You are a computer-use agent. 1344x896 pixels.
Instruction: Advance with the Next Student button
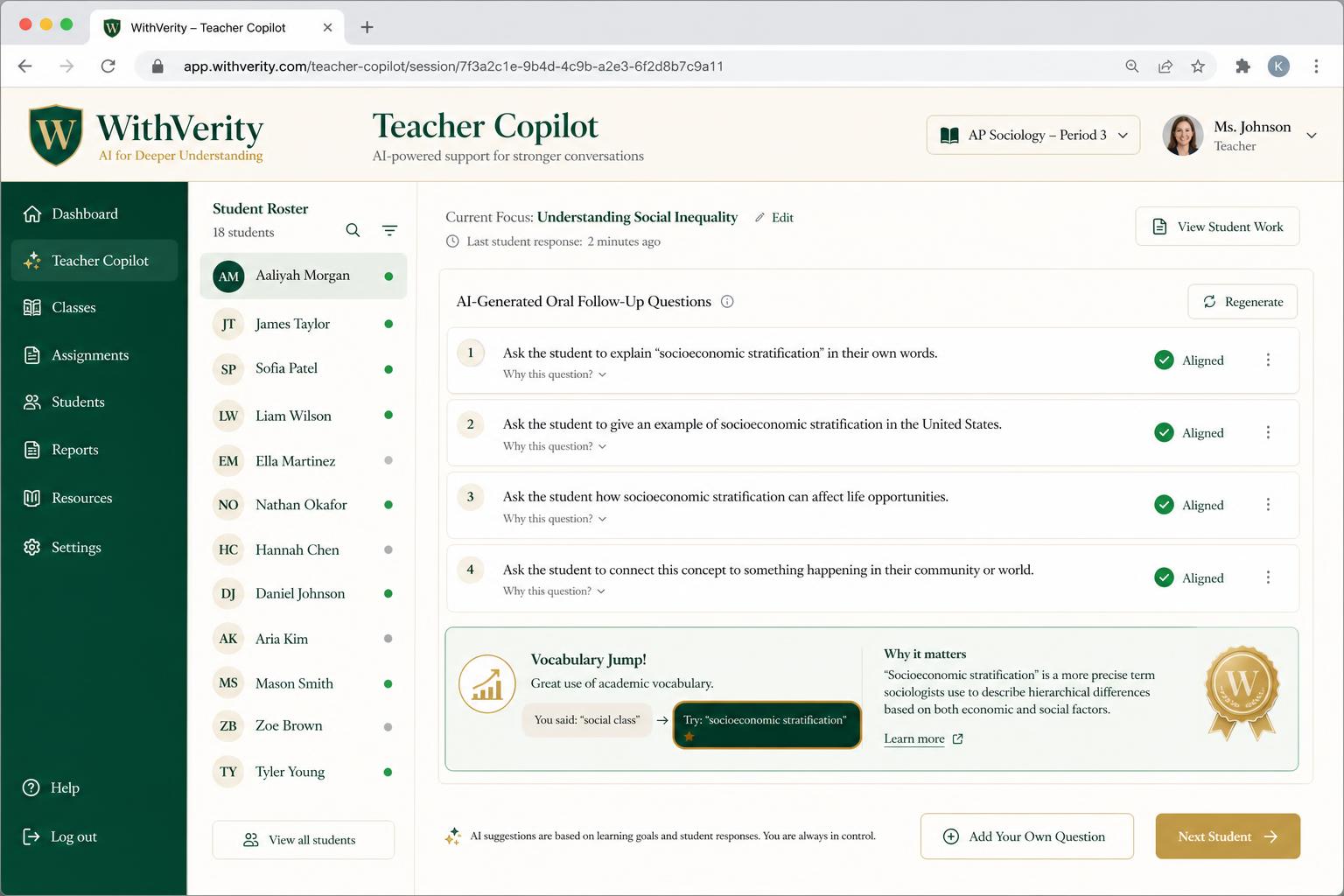(x=1228, y=836)
